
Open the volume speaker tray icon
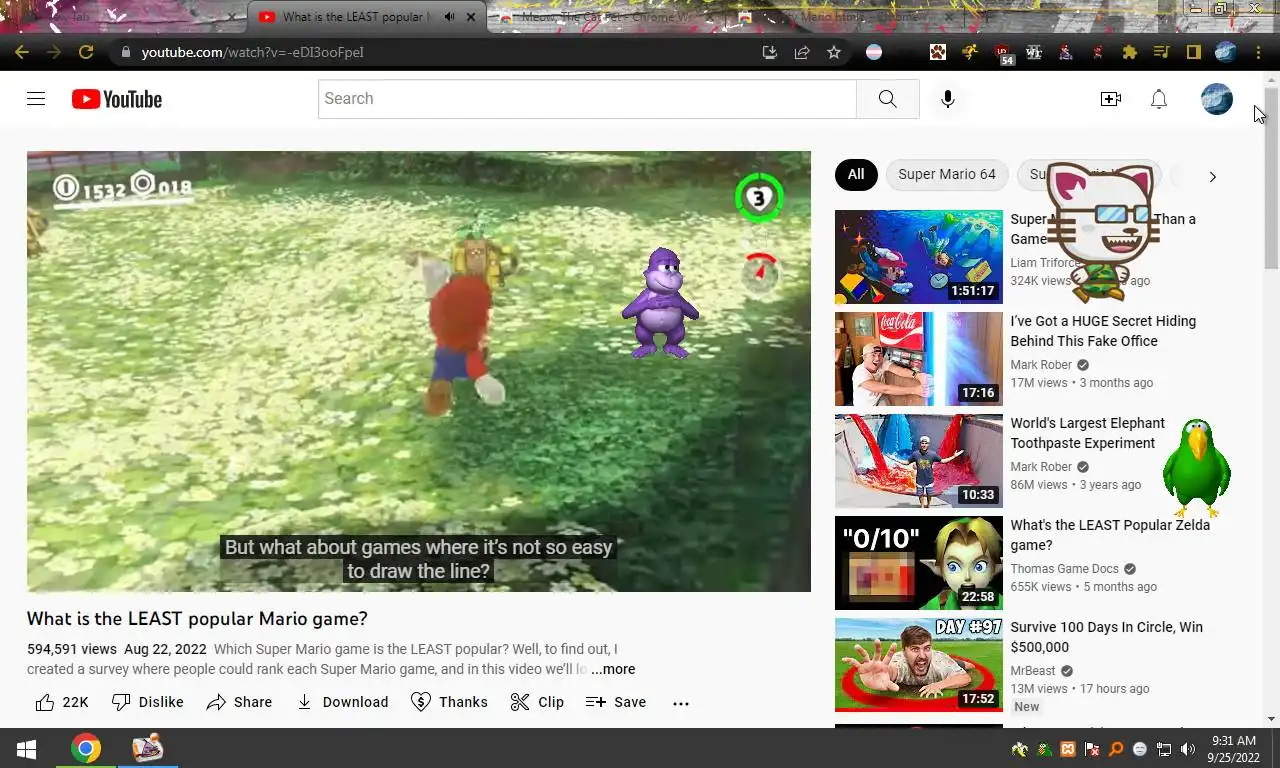(1187, 749)
